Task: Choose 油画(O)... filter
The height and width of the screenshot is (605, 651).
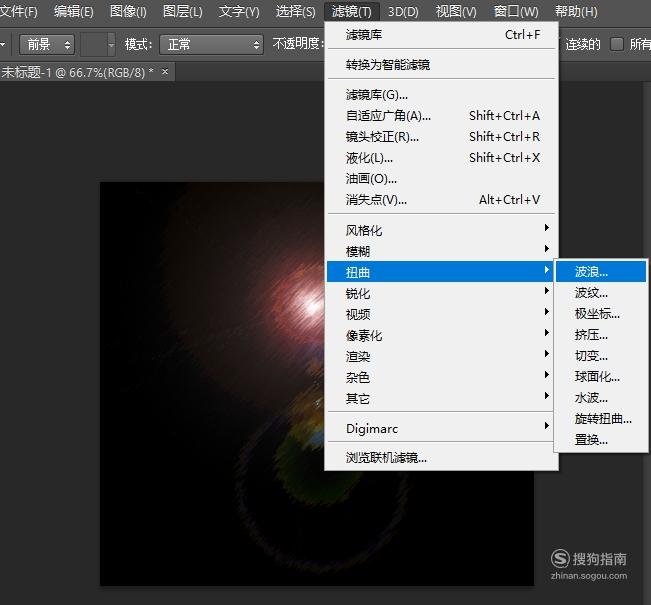Action: pos(442,179)
